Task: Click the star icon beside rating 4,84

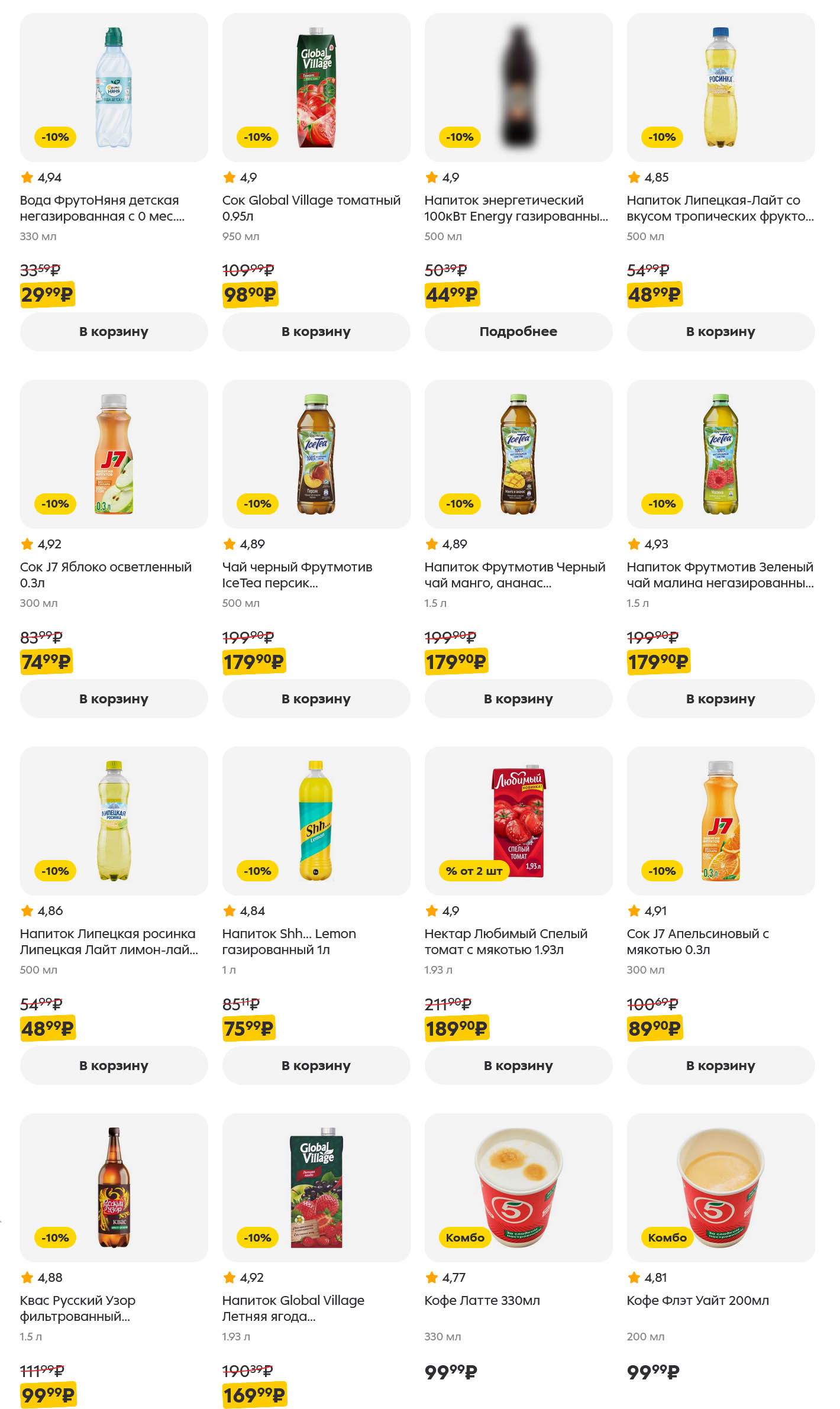Action: (x=230, y=911)
